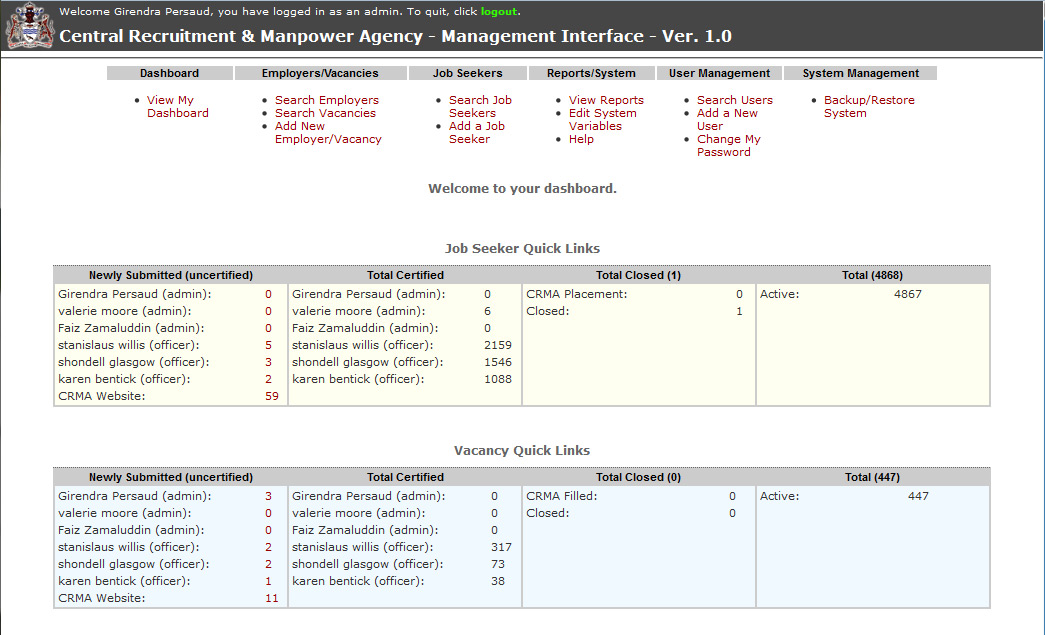The image size is (1045, 635).
Task: Click the coat of arms logo
Action: pyautogui.click(x=30, y=25)
